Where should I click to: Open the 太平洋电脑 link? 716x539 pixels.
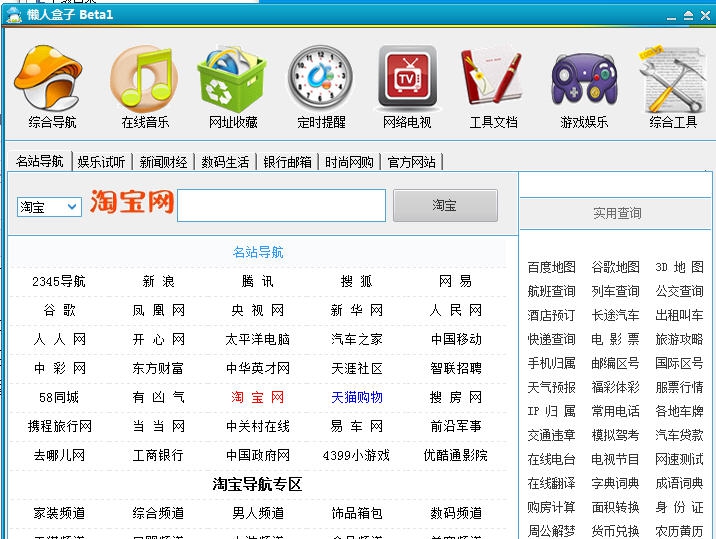[258, 339]
